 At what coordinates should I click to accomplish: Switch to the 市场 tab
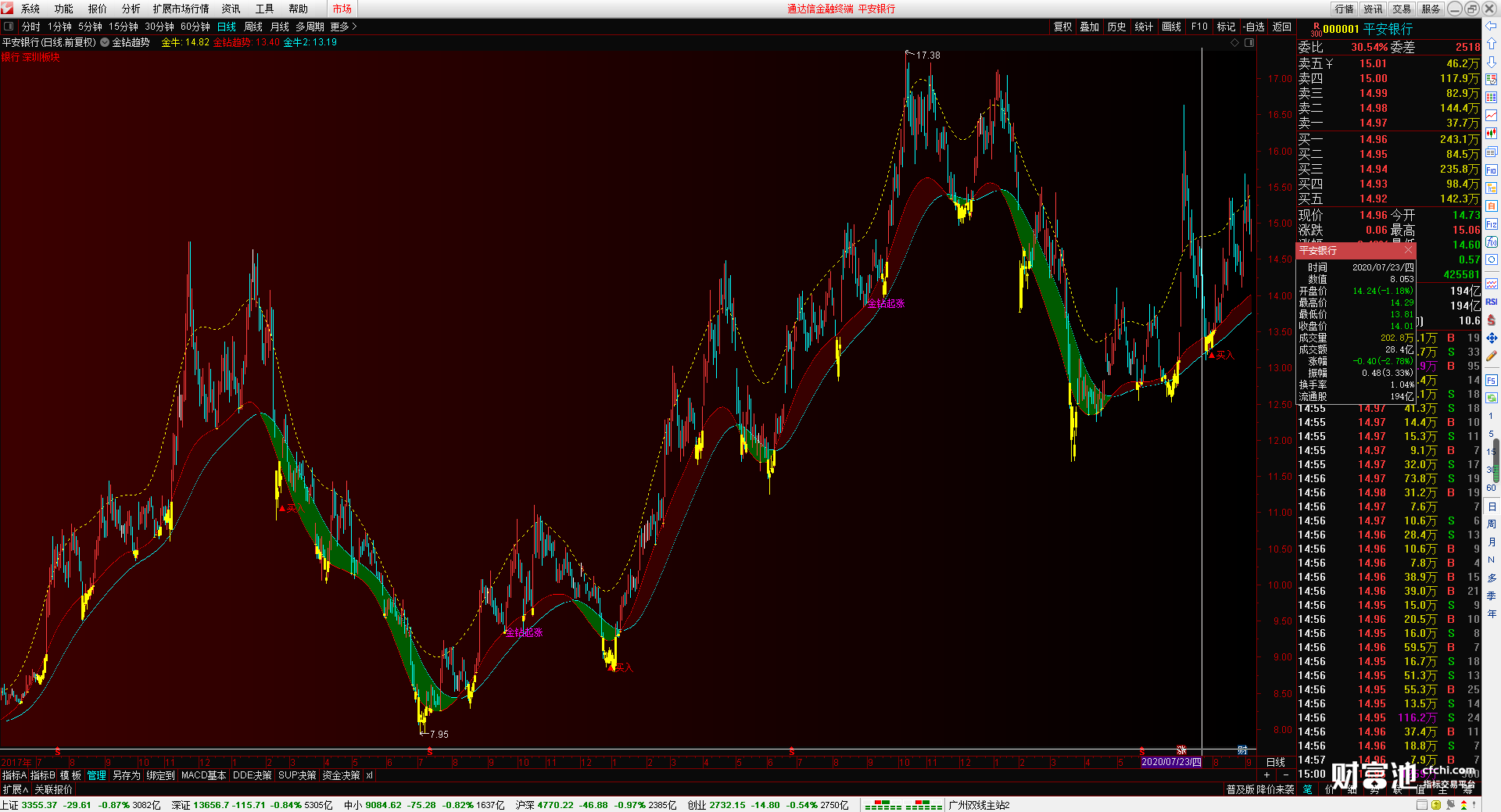click(x=342, y=9)
